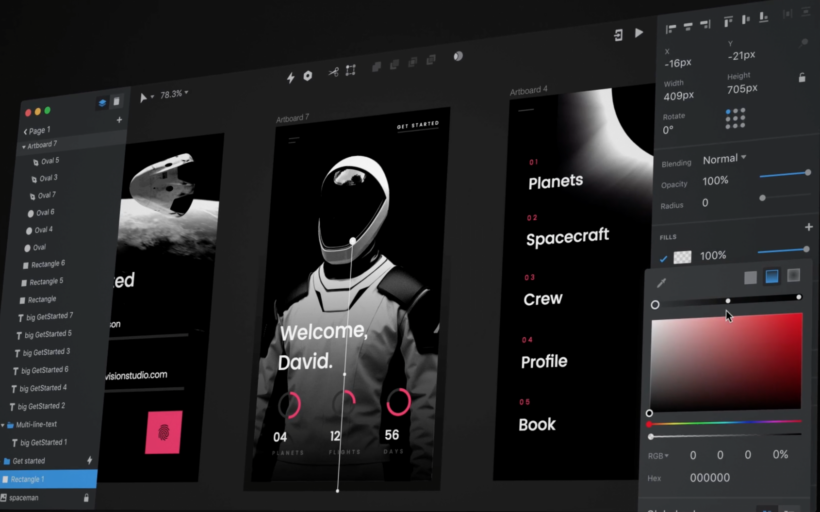
Task: Choose the solid color fill type
Action: (x=750, y=277)
